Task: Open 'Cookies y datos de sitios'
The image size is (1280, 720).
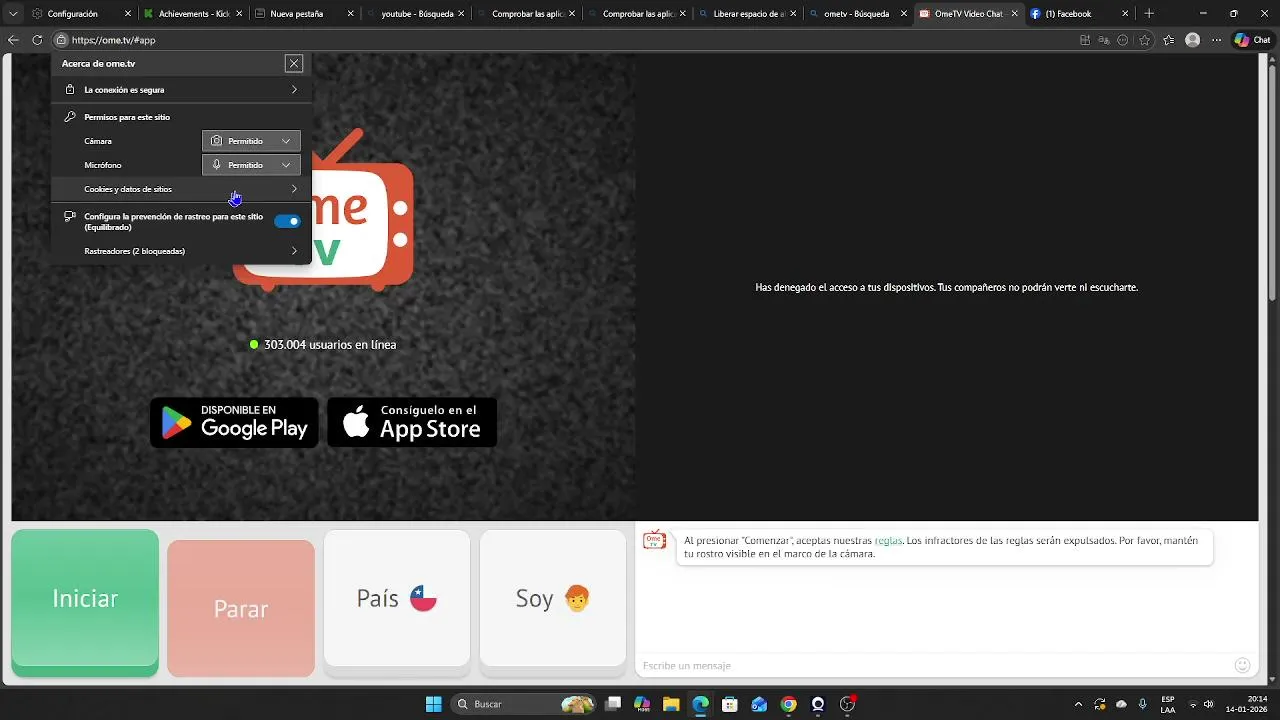Action: point(181,189)
